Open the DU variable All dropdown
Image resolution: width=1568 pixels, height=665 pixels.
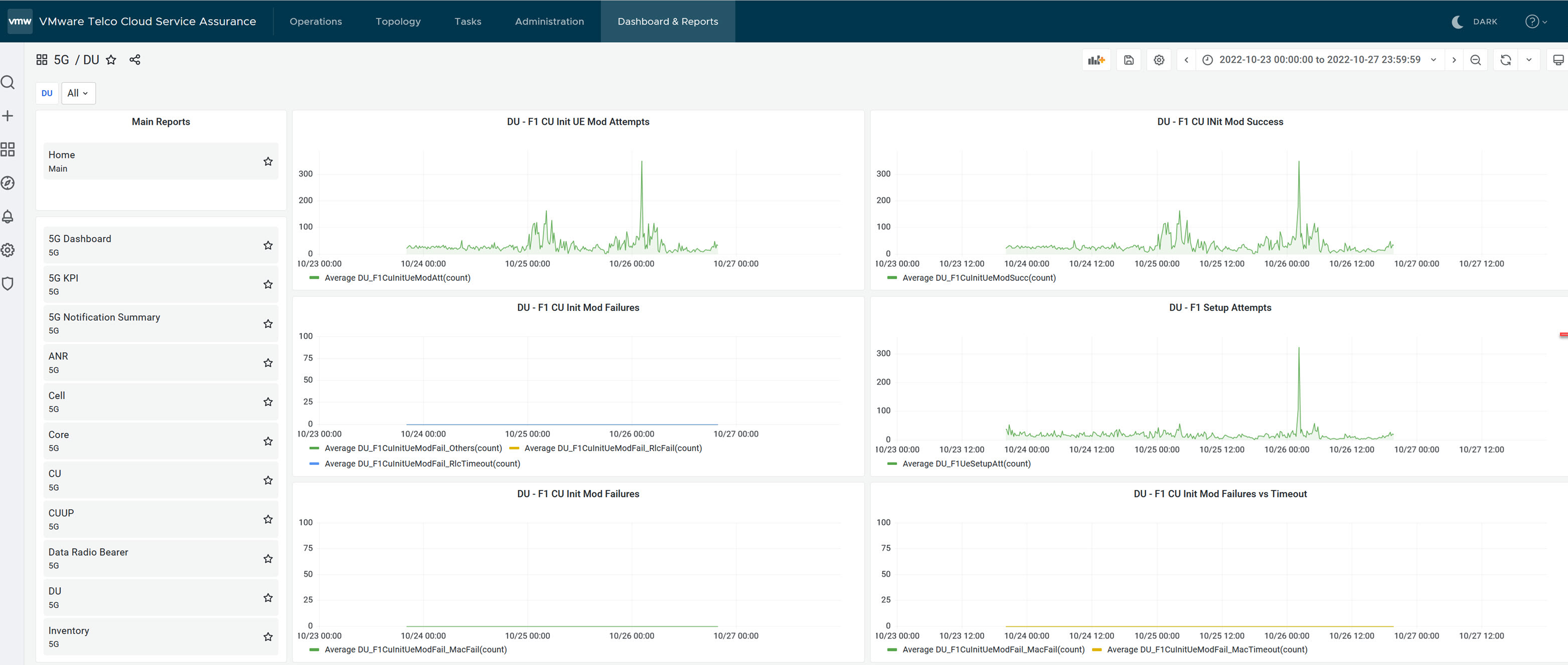pos(79,93)
